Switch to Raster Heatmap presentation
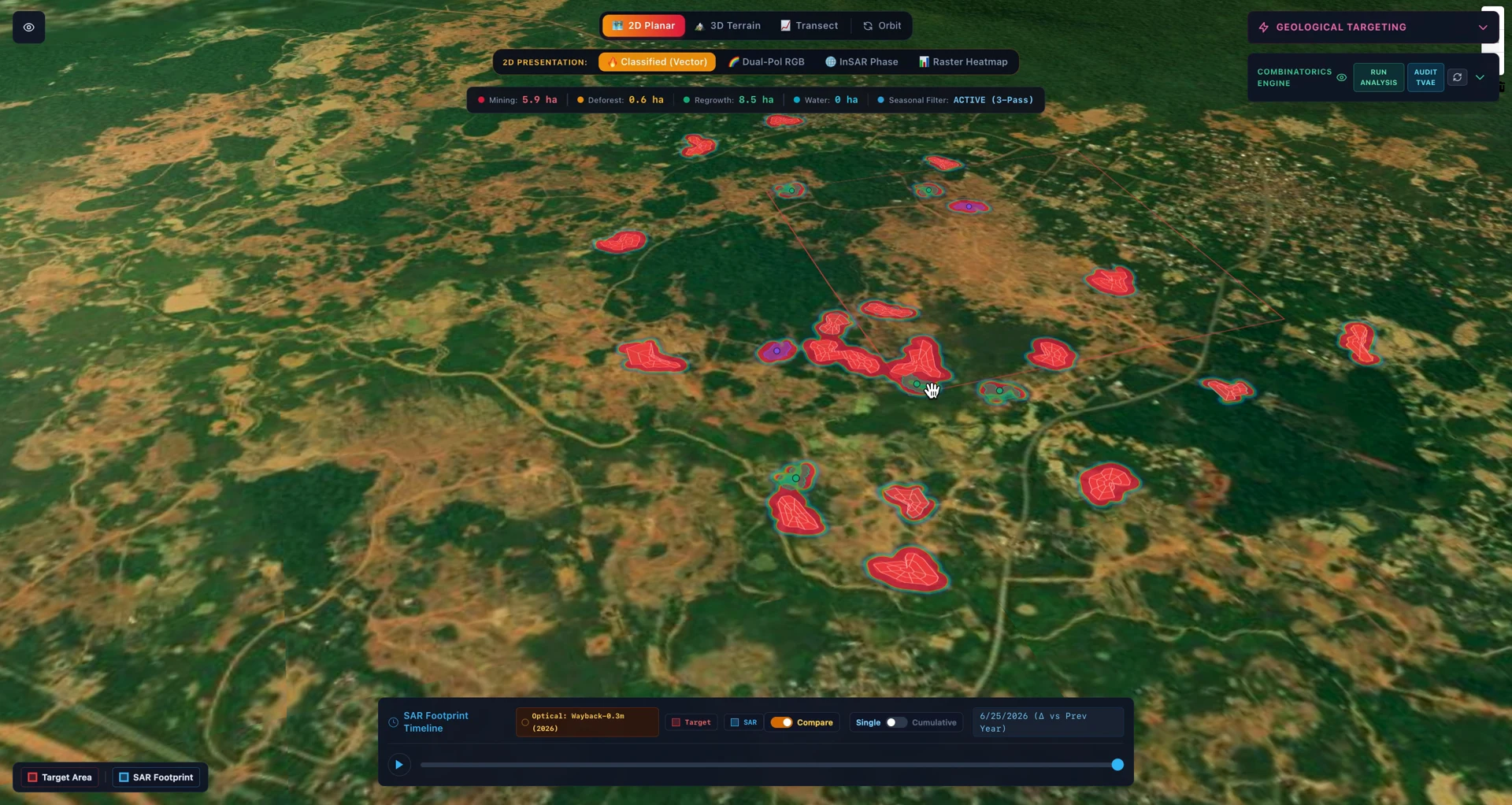 click(x=963, y=62)
